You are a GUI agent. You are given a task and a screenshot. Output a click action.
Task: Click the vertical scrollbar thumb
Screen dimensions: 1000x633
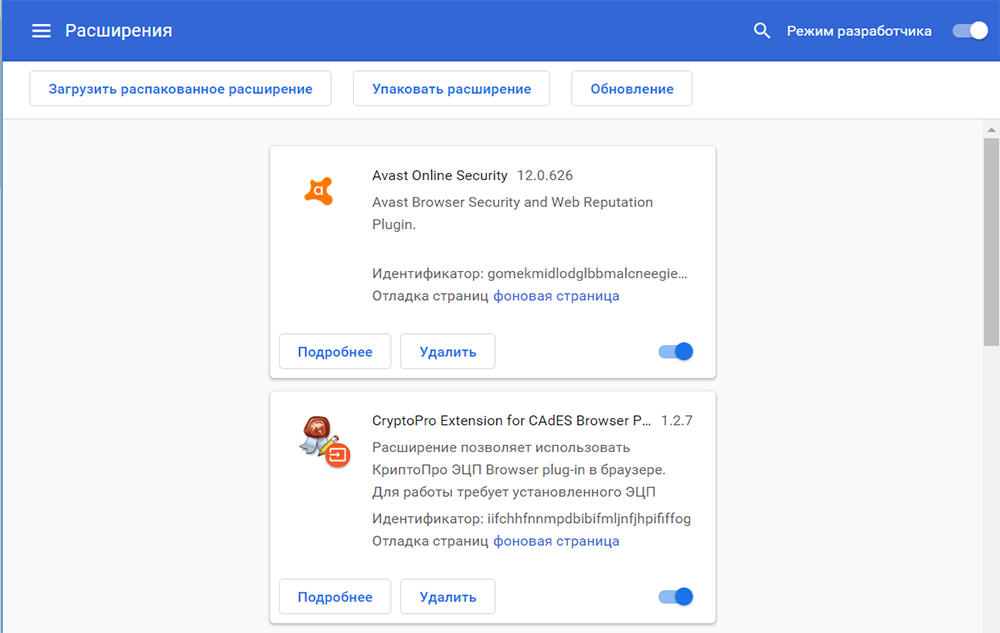[x=990, y=240]
